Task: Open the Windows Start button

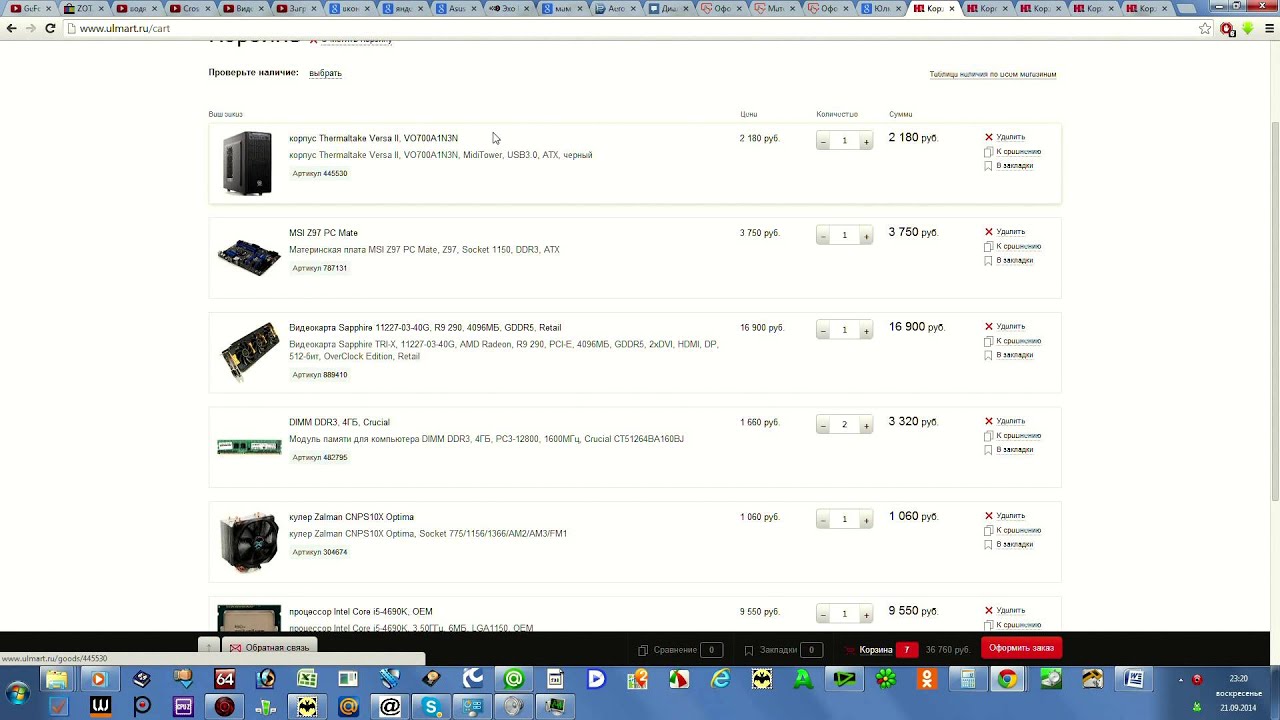Action: (x=18, y=693)
